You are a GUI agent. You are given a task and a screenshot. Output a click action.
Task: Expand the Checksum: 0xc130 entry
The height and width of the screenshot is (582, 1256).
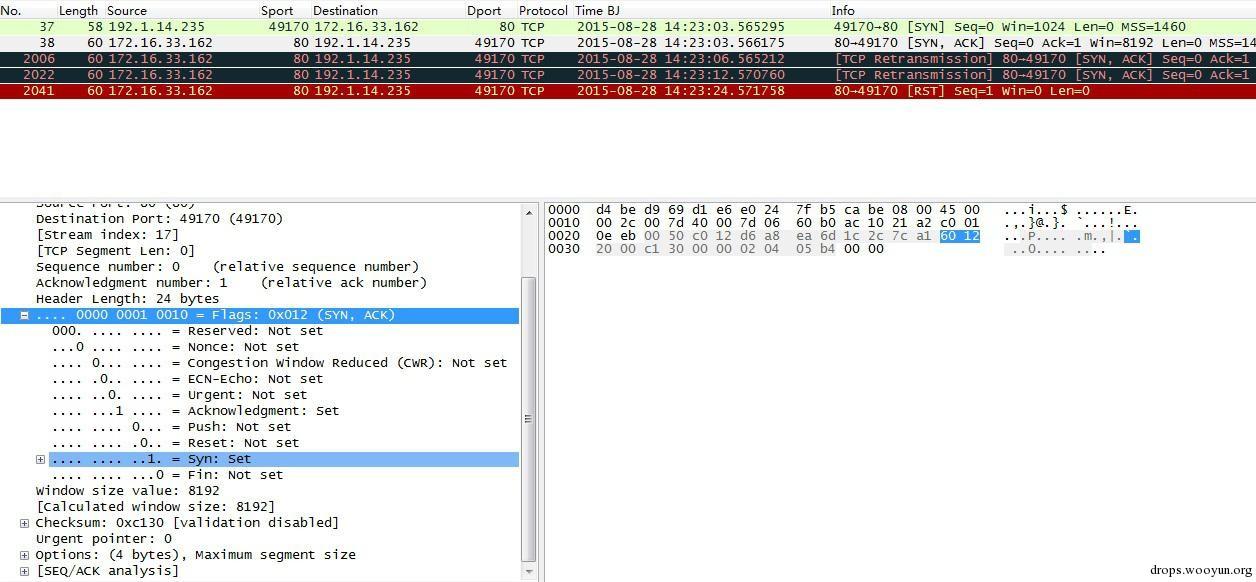24,523
